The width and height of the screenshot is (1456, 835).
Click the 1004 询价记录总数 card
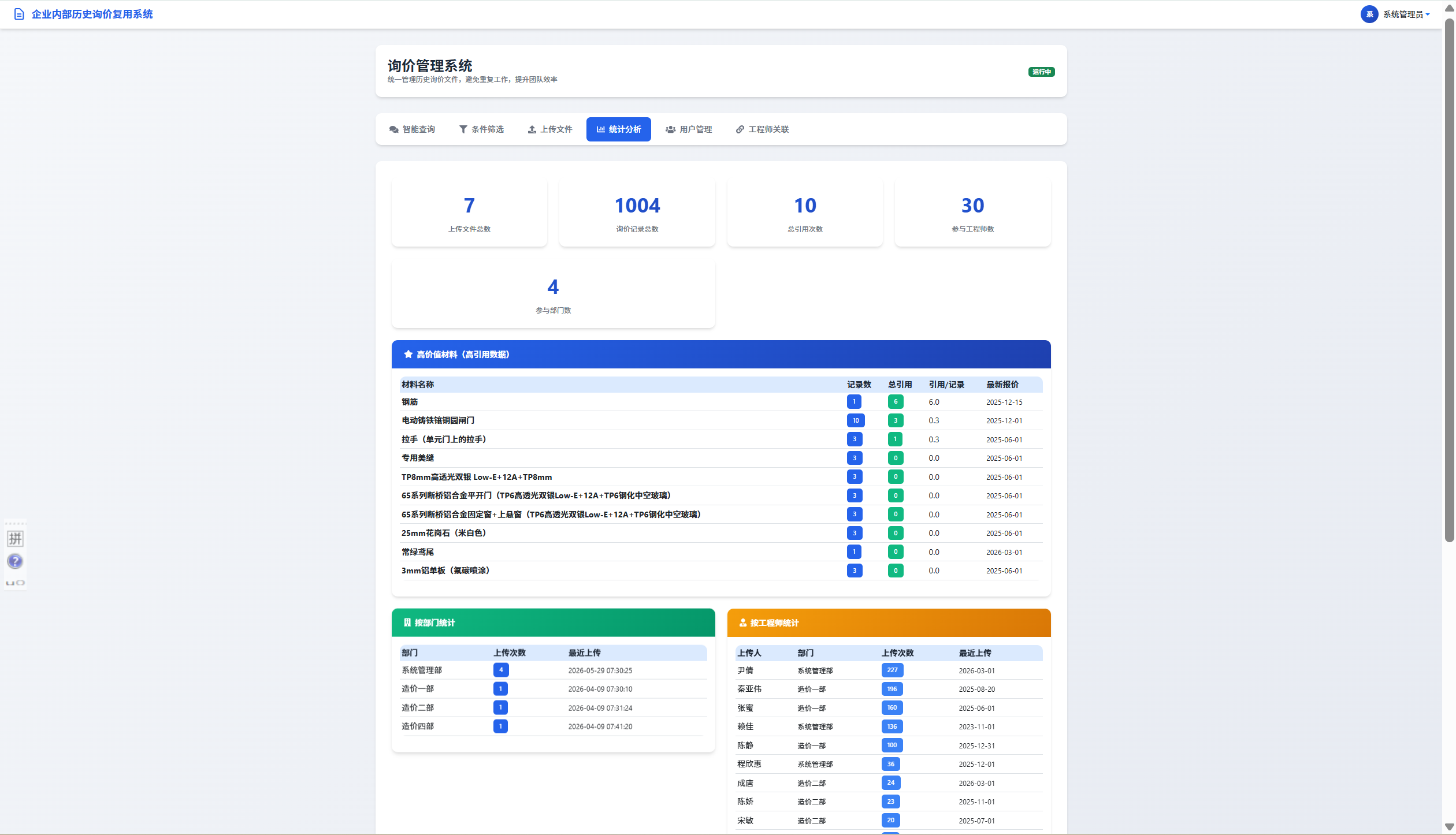click(637, 213)
